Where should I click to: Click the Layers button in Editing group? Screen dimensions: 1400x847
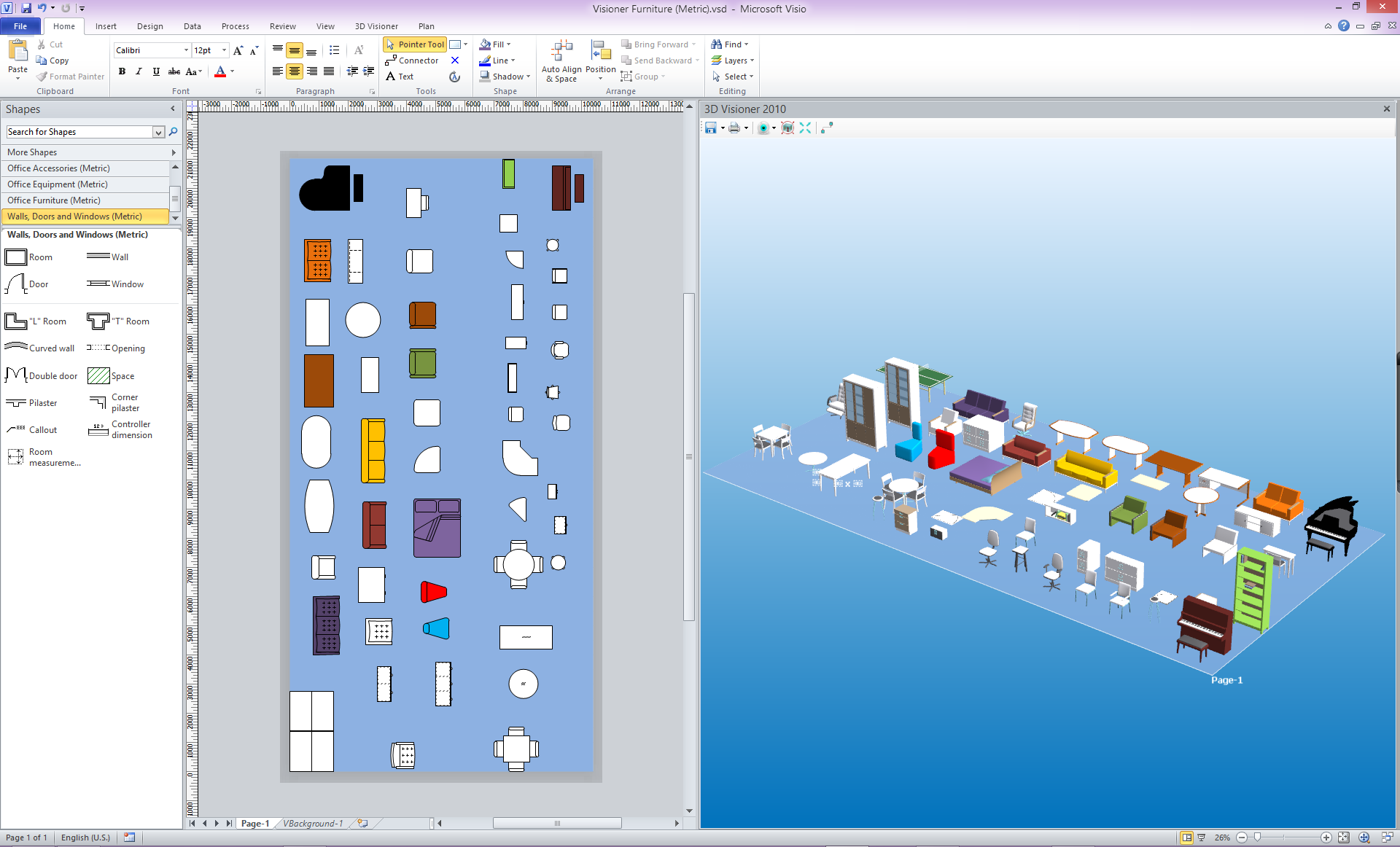[733, 60]
